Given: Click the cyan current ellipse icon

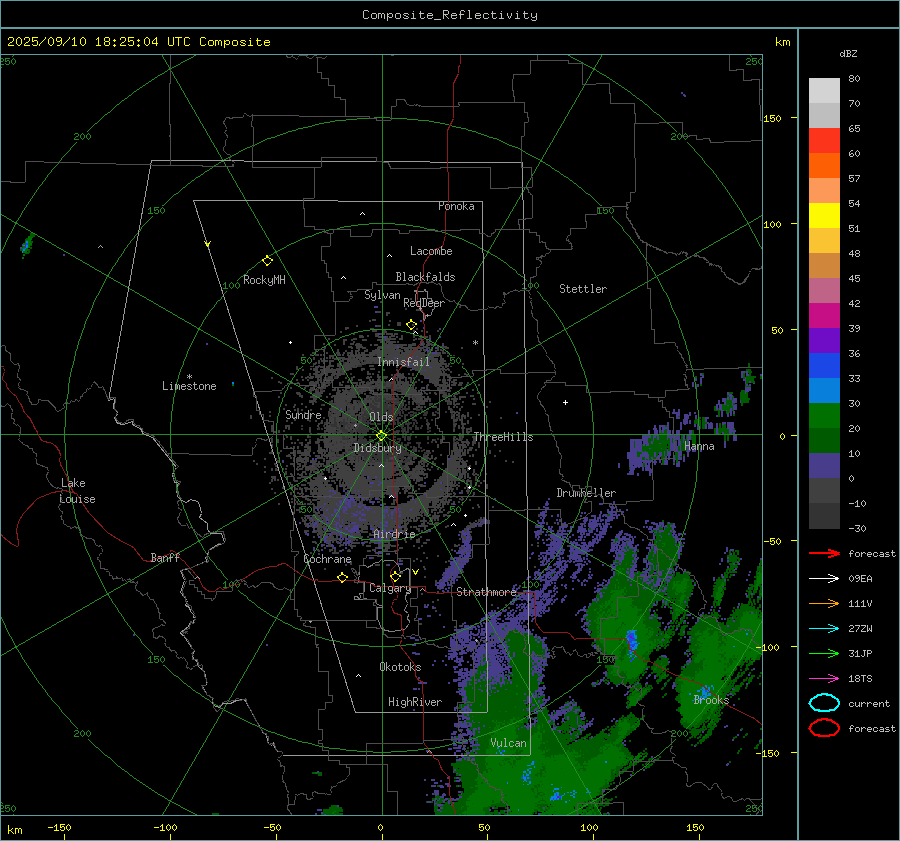Looking at the screenshot, I should (x=824, y=703).
